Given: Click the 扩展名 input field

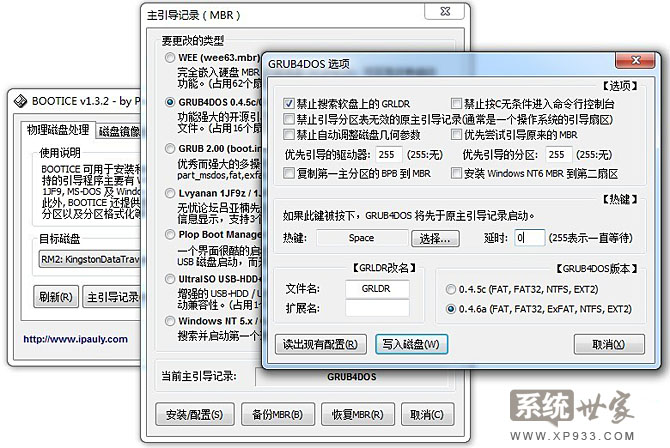Looking at the screenshot, I should tap(377, 308).
